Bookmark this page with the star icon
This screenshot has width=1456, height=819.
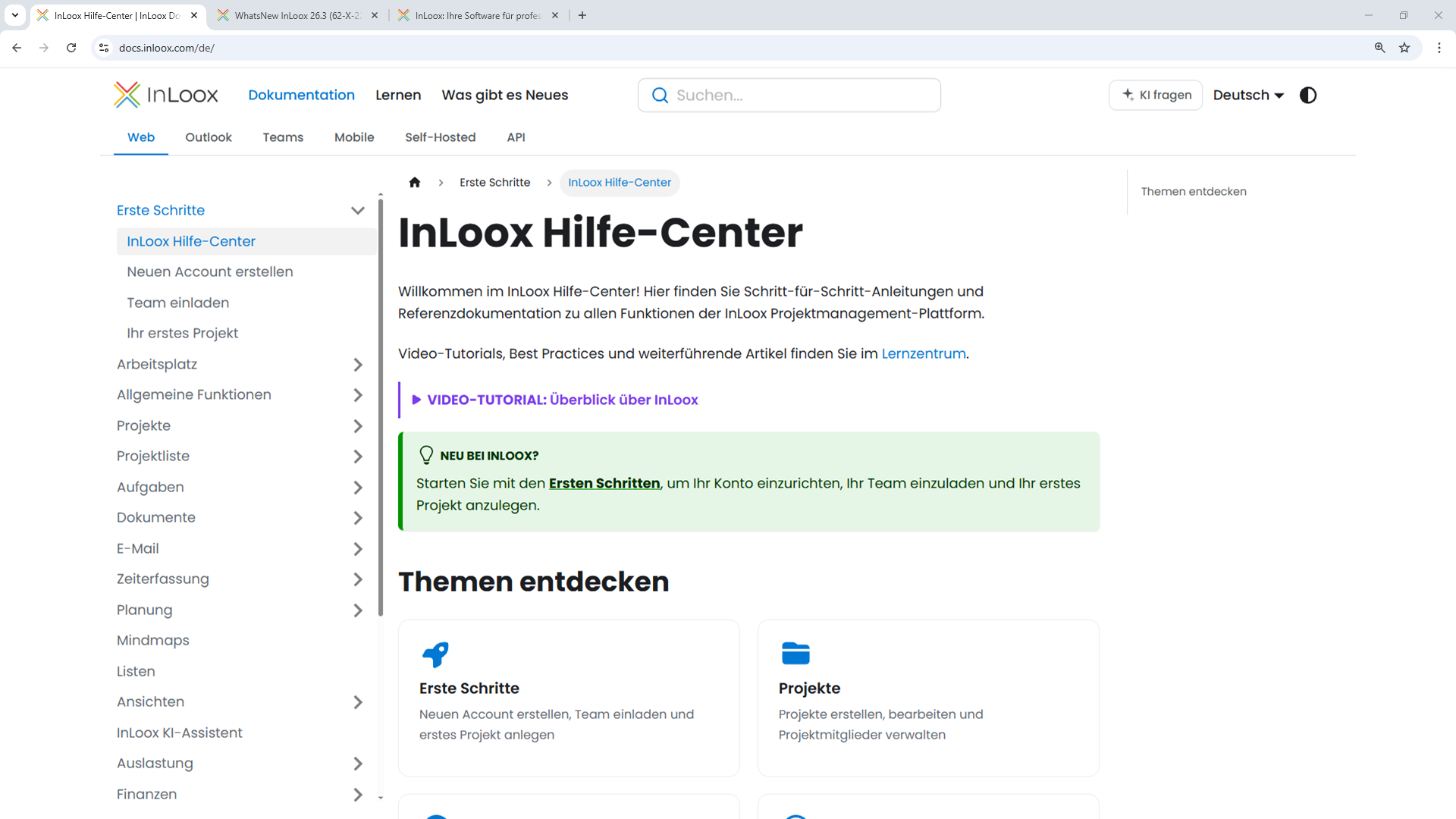[1404, 48]
